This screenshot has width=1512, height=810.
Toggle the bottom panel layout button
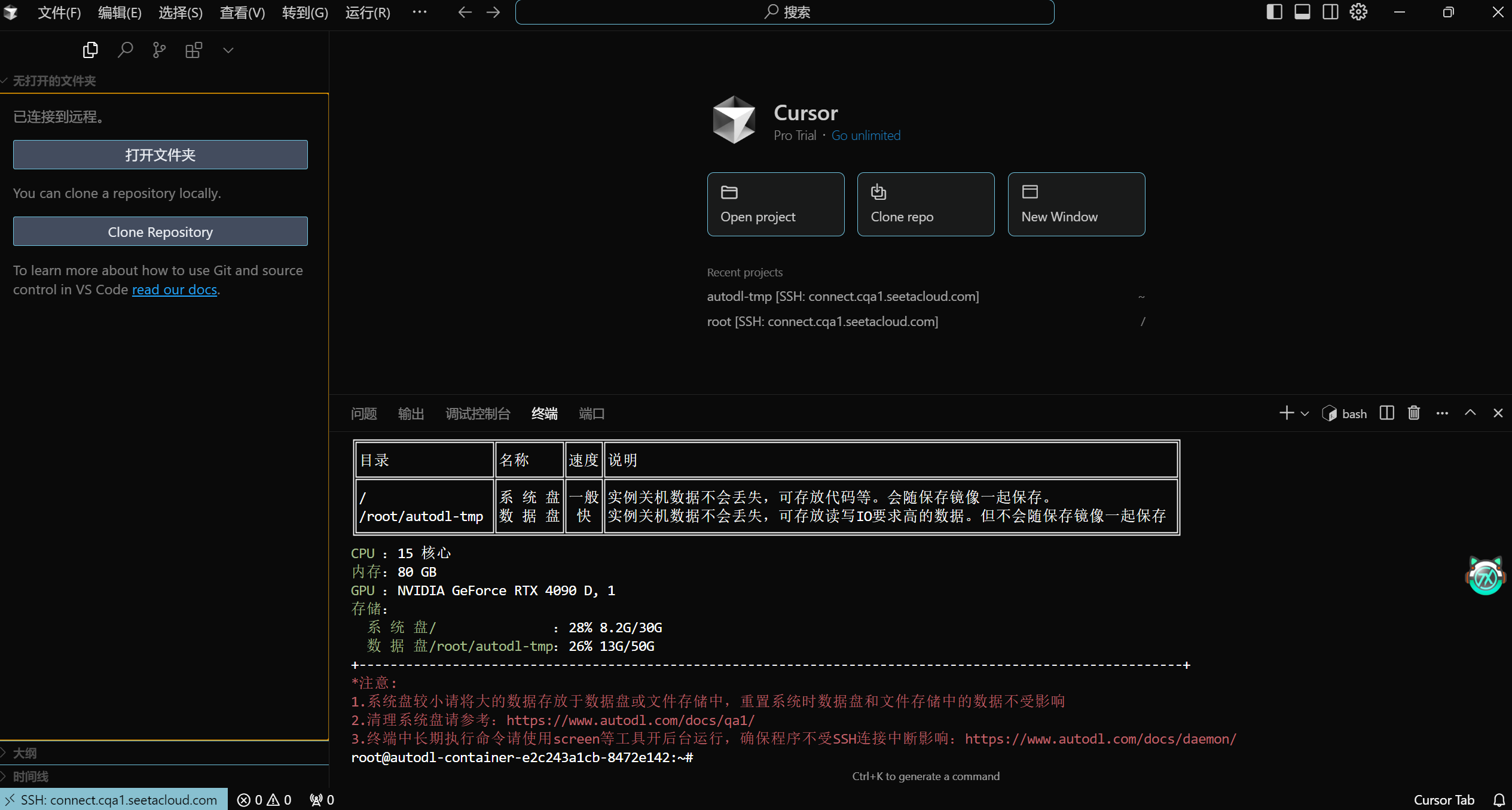coord(1302,12)
